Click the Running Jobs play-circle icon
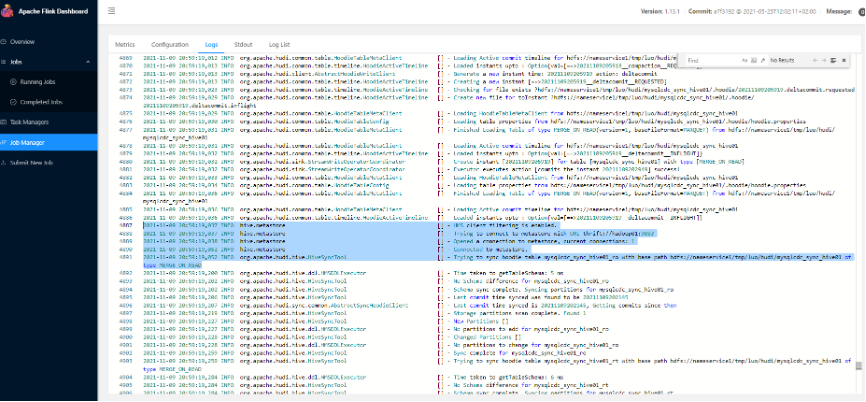This screenshot has height=402, width=866. pos(14,82)
